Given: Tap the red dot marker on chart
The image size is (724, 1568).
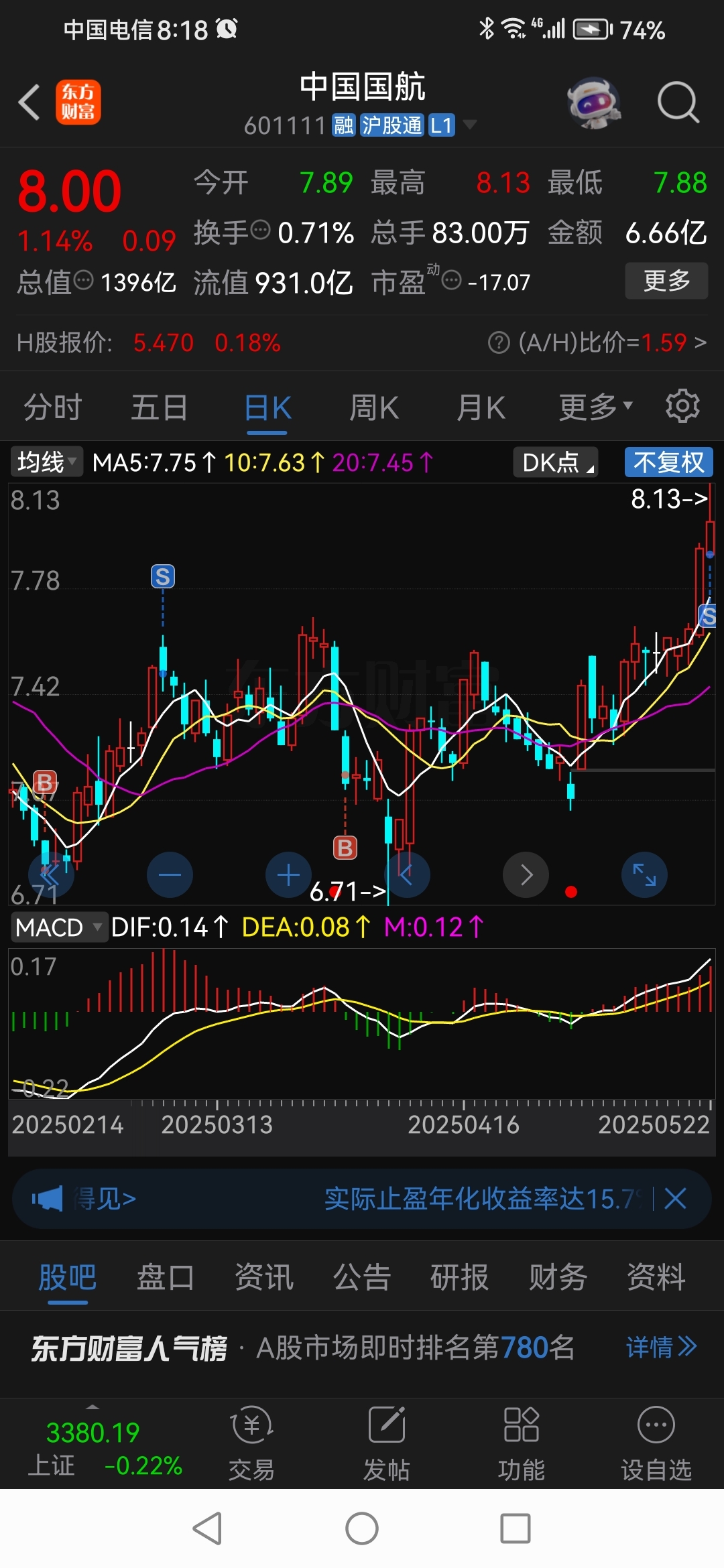Looking at the screenshot, I should pos(571,891).
